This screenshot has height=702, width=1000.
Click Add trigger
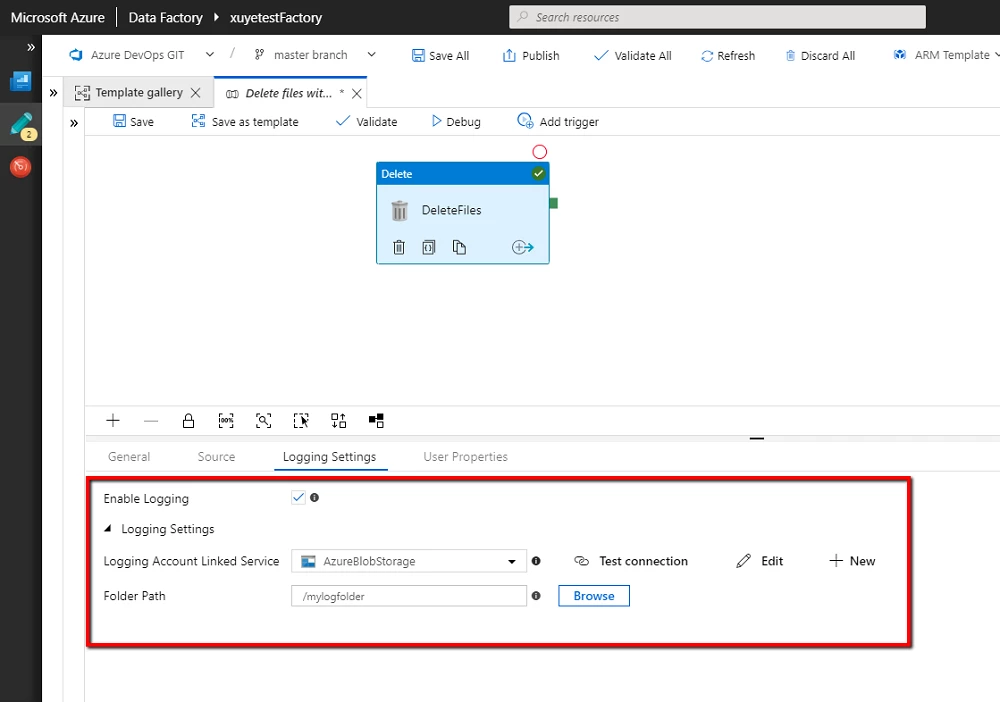[558, 121]
